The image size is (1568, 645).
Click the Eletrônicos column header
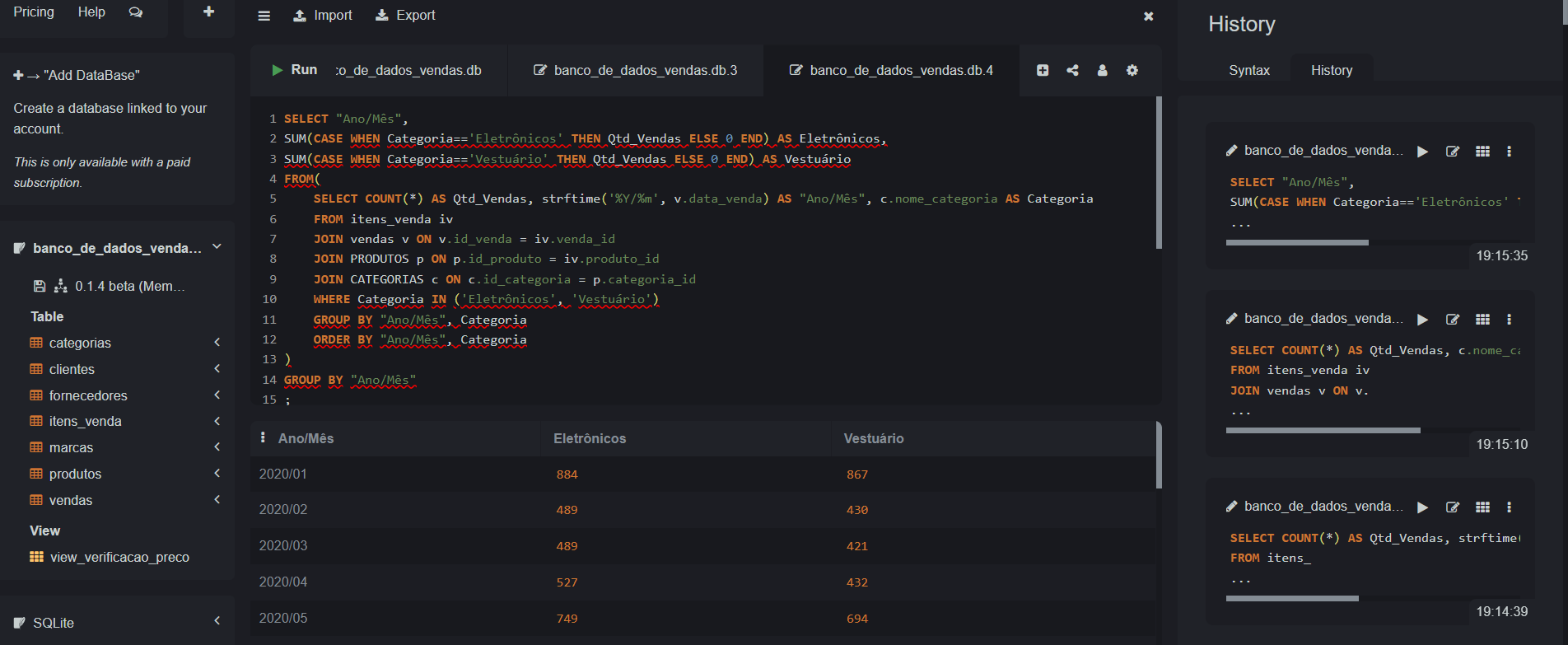590,438
